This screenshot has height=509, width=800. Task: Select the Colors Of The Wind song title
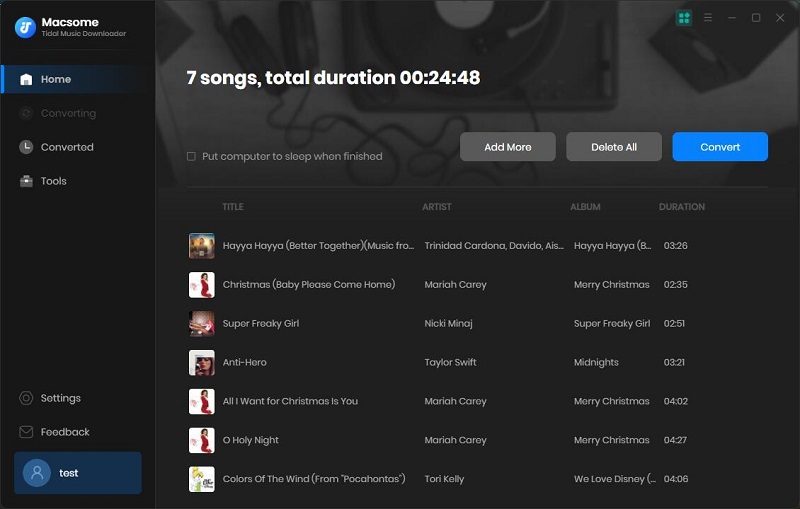click(314, 479)
